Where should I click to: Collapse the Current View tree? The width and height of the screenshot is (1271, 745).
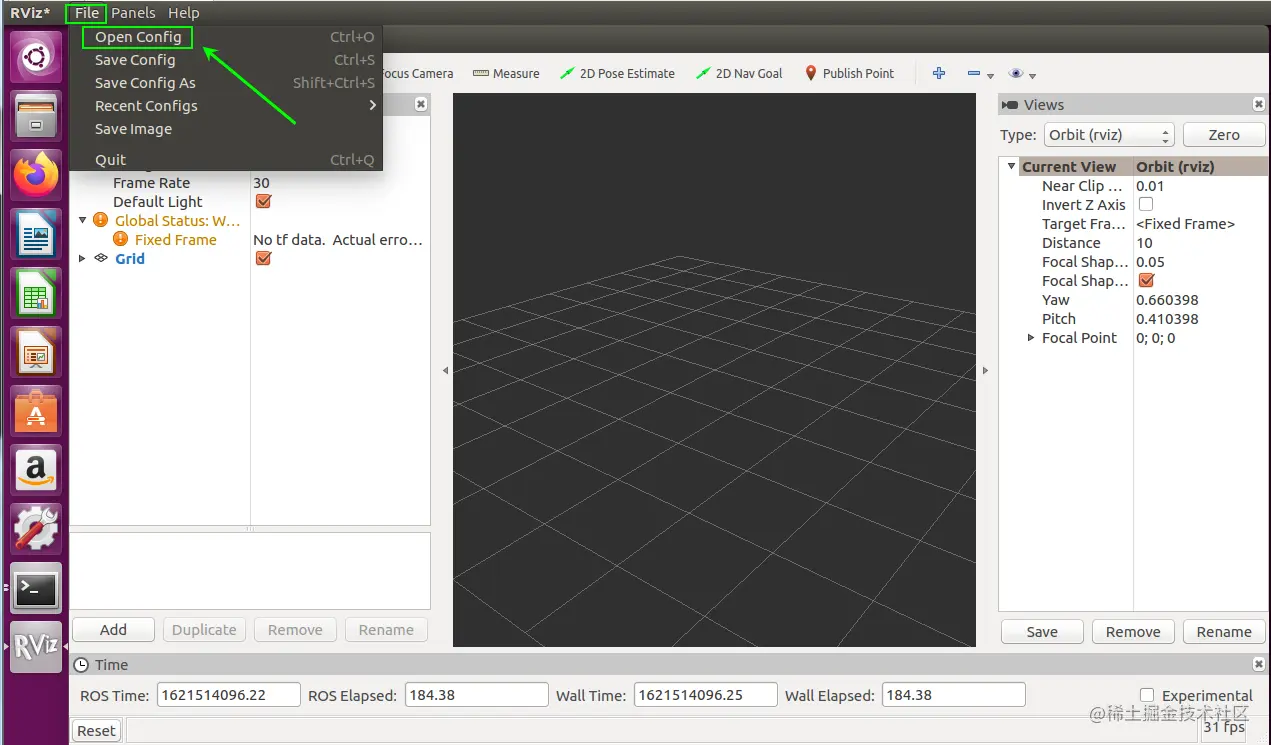coord(1012,166)
